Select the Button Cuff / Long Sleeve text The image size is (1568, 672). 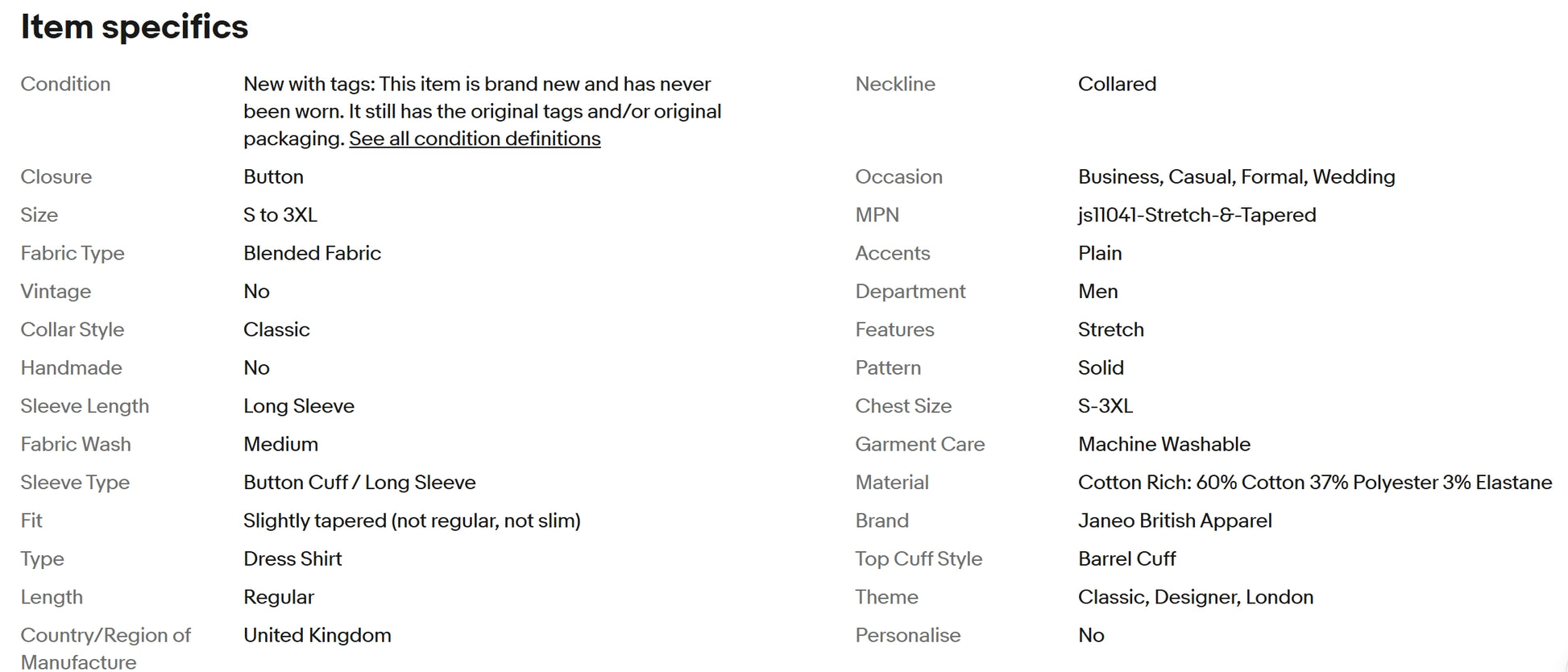click(359, 483)
